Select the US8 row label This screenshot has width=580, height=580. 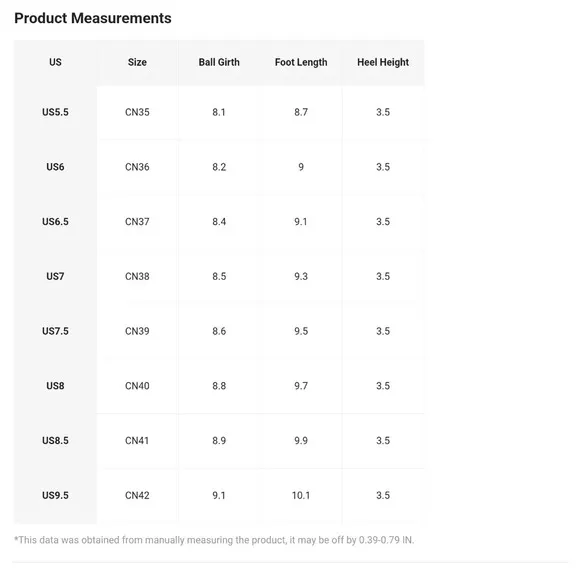click(55, 386)
